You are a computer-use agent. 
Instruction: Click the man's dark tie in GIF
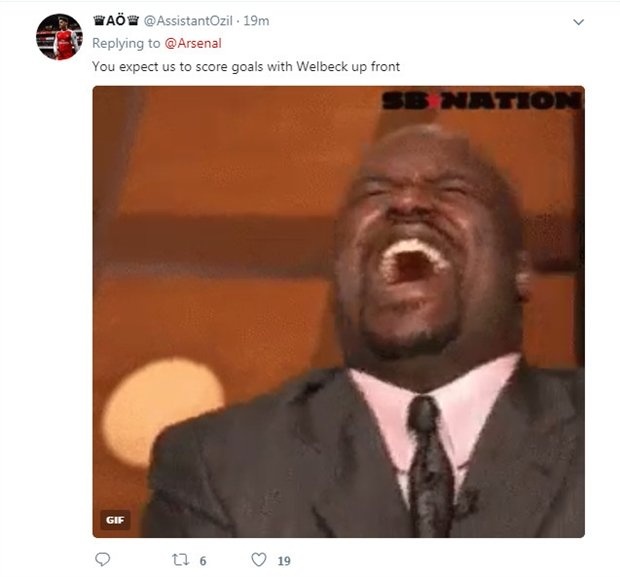click(431, 467)
